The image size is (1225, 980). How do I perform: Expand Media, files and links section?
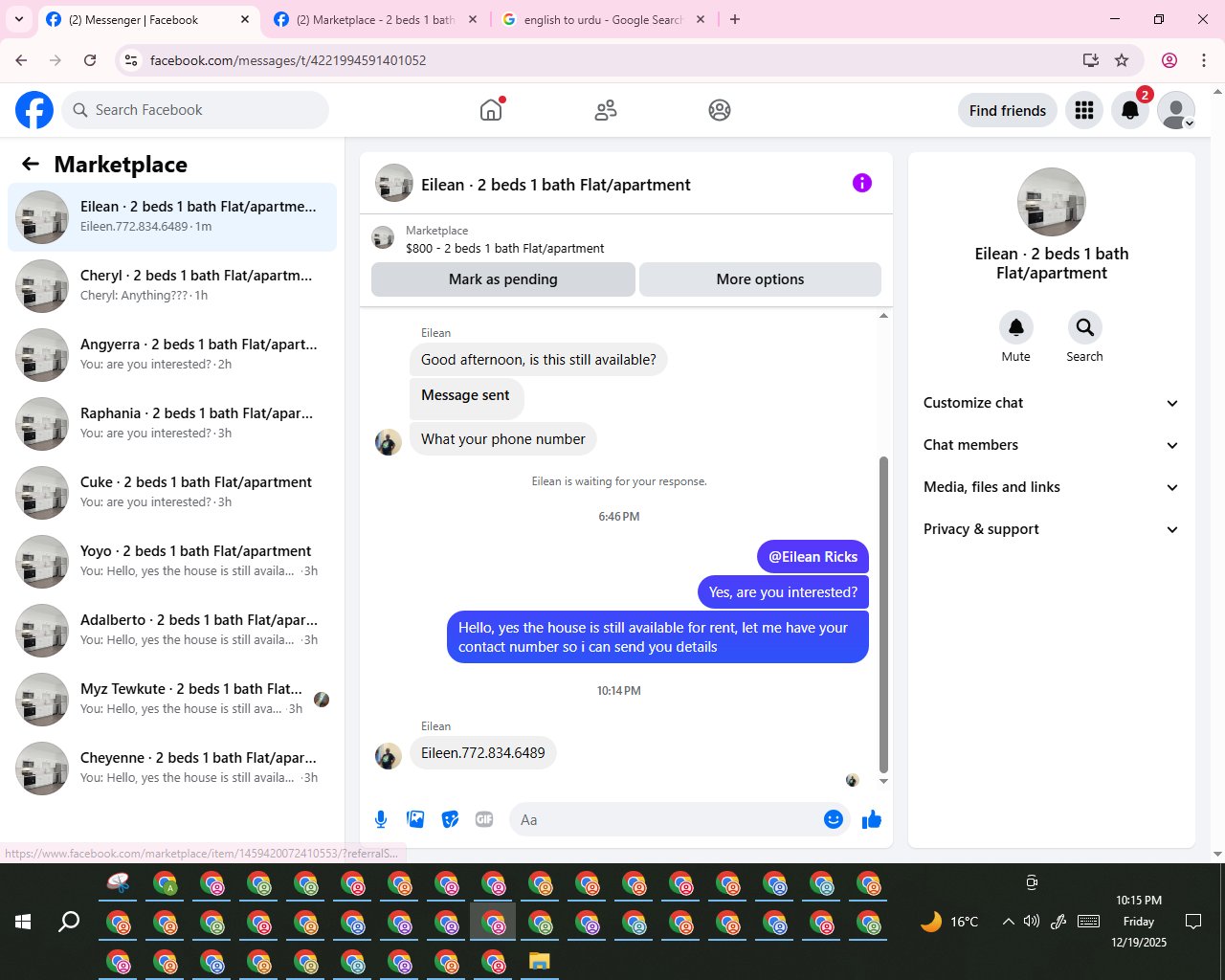coord(1051,487)
